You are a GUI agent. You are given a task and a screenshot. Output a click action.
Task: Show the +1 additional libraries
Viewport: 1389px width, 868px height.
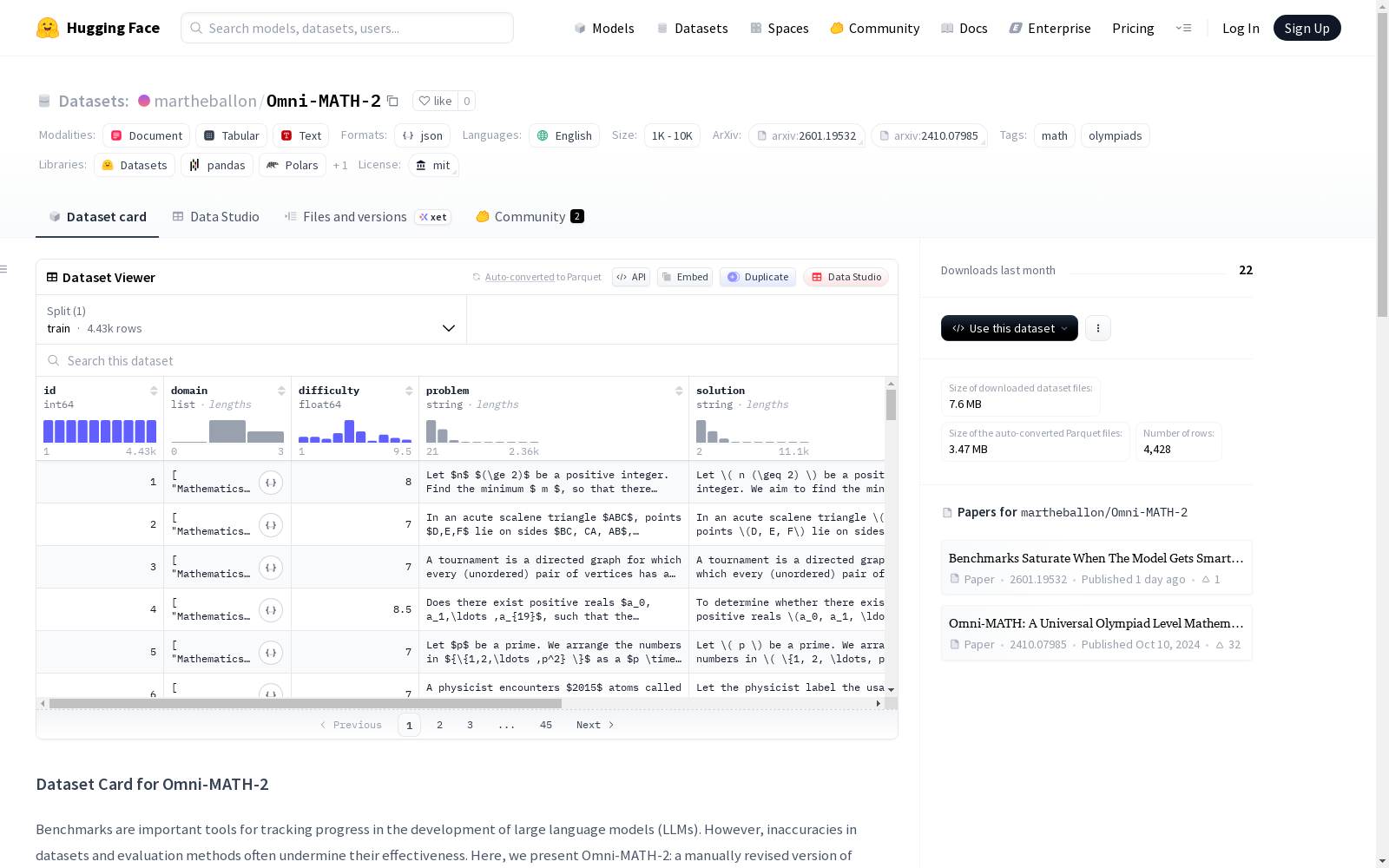click(340, 165)
